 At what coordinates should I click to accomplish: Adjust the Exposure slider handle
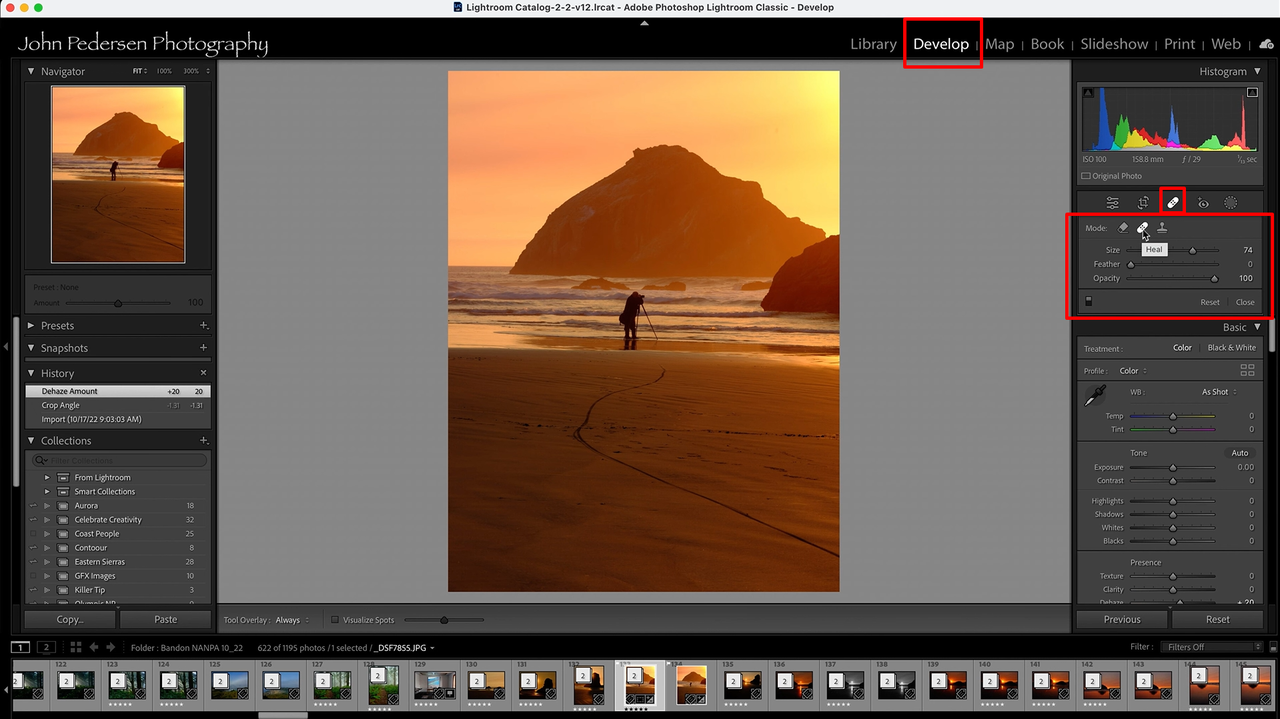[1173, 467]
